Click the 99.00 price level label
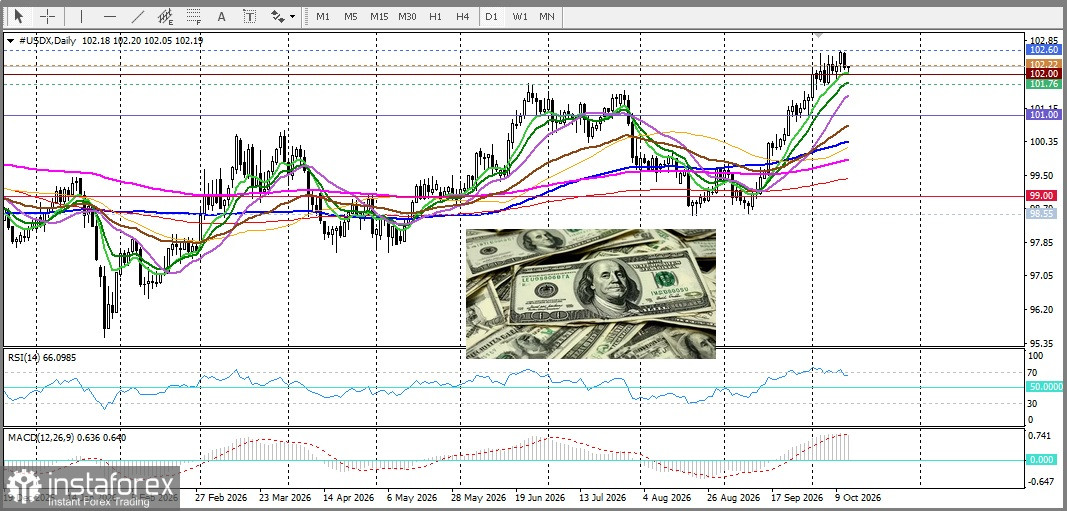1067x511 pixels. [x=1044, y=196]
